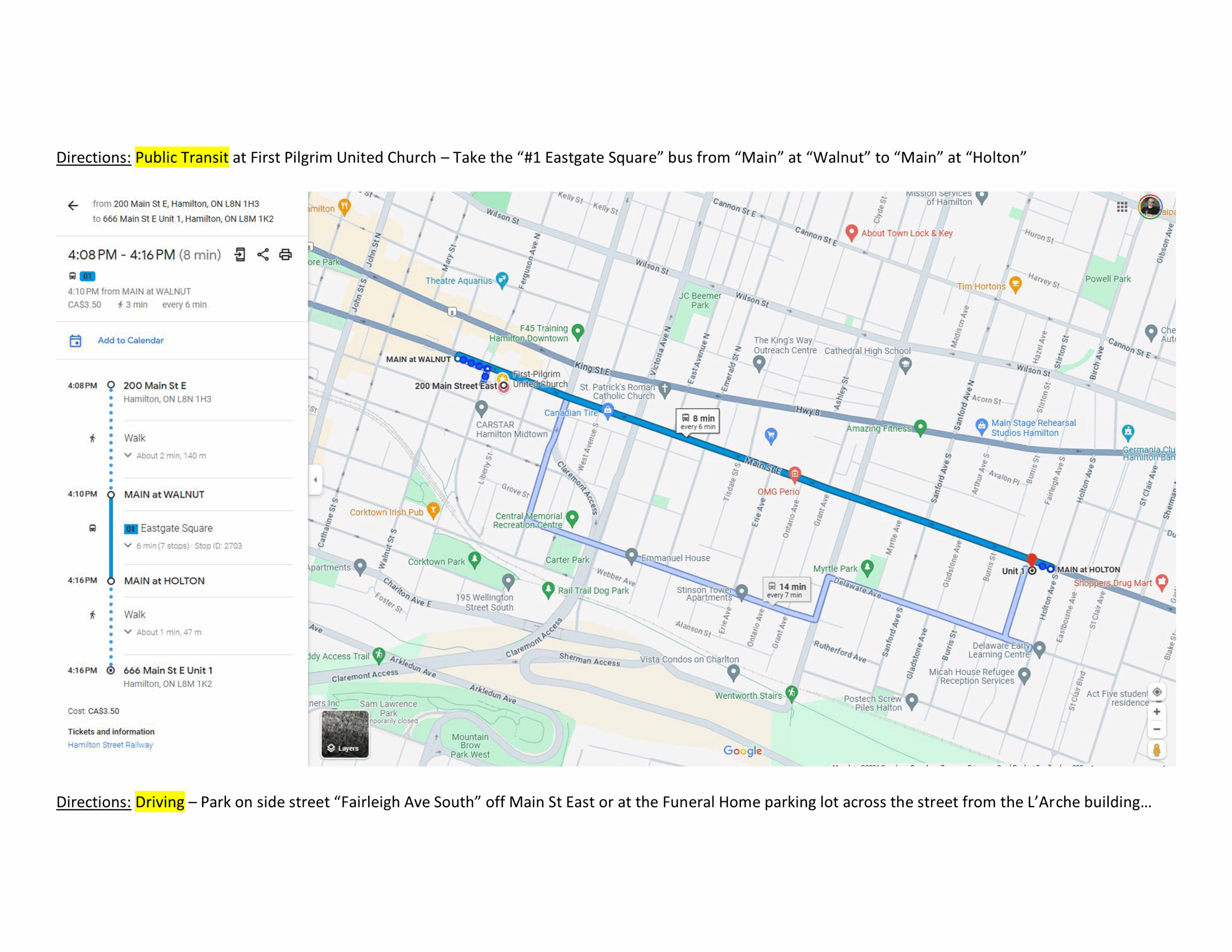Viewport: 1232px width, 952px height.
Task: Click the Amazing Fitness map pin
Action: pyautogui.click(x=921, y=428)
